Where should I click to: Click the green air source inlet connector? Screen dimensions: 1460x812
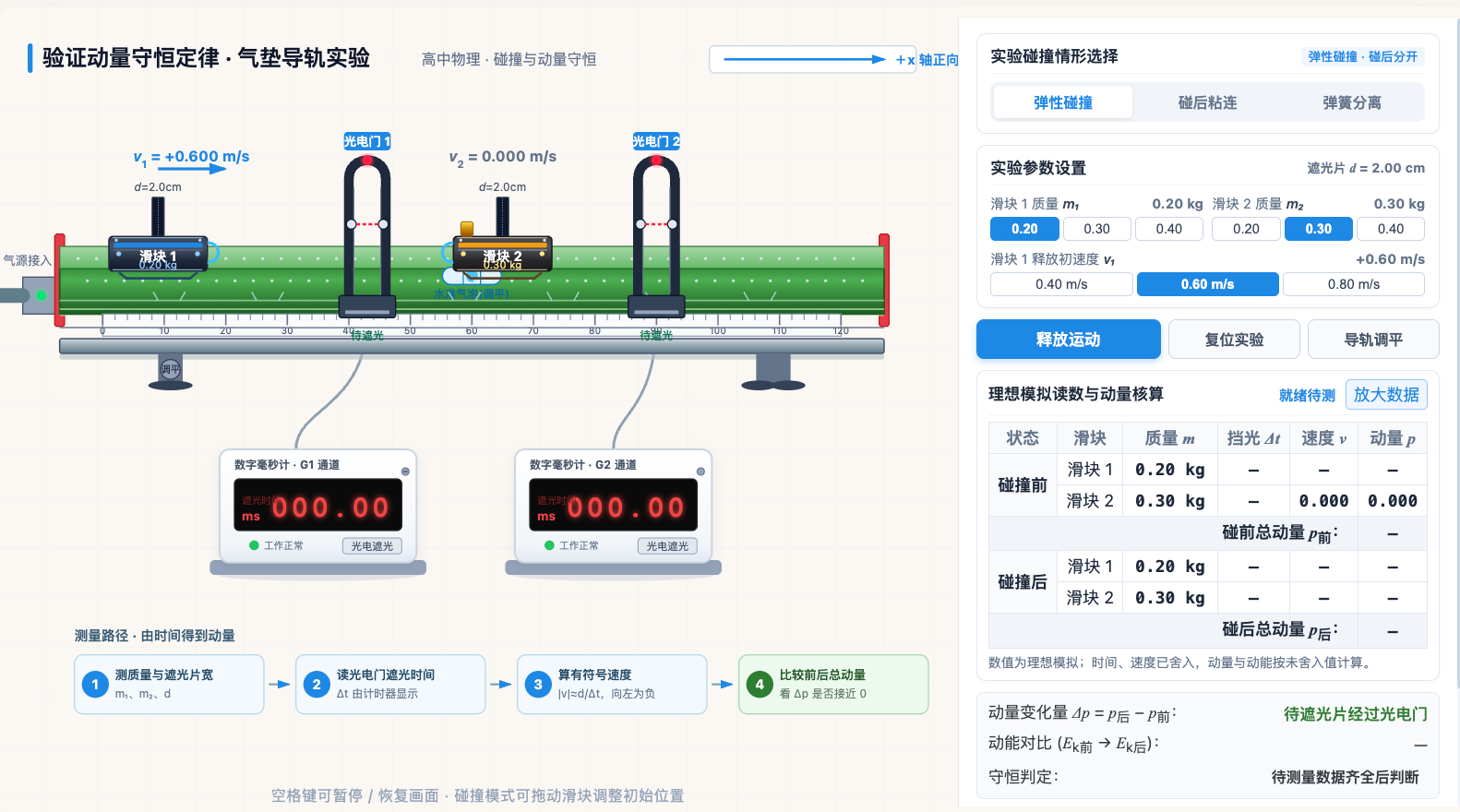pos(41,295)
